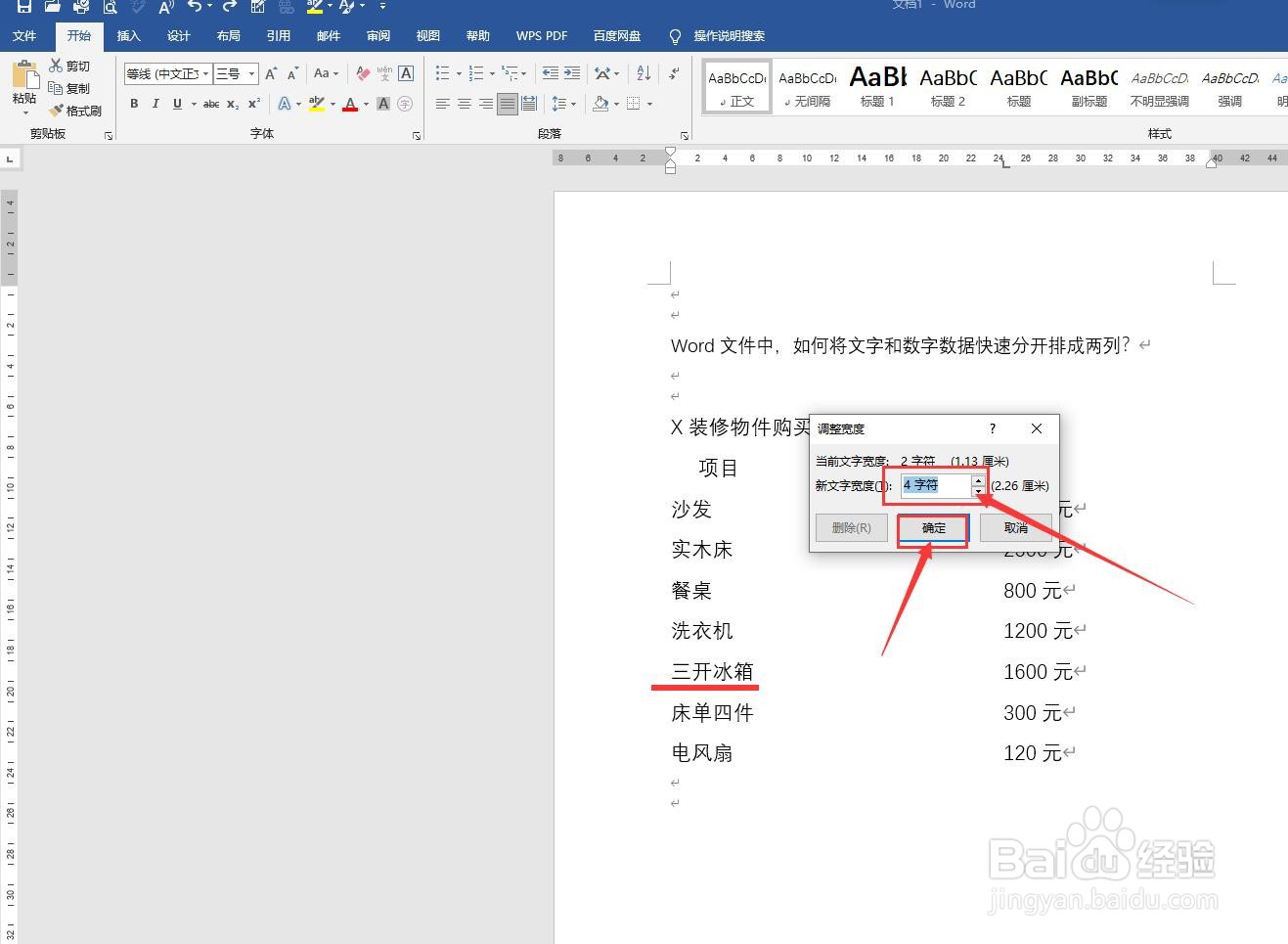1288x944 pixels.
Task: Select the red font color swatch
Action: pyautogui.click(x=350, y=104)
